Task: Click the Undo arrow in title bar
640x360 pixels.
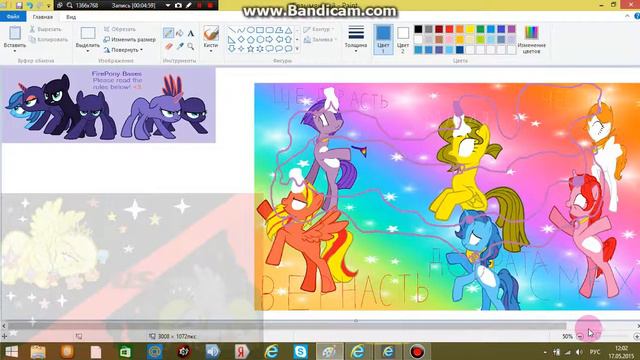Action: coord(29,5)
